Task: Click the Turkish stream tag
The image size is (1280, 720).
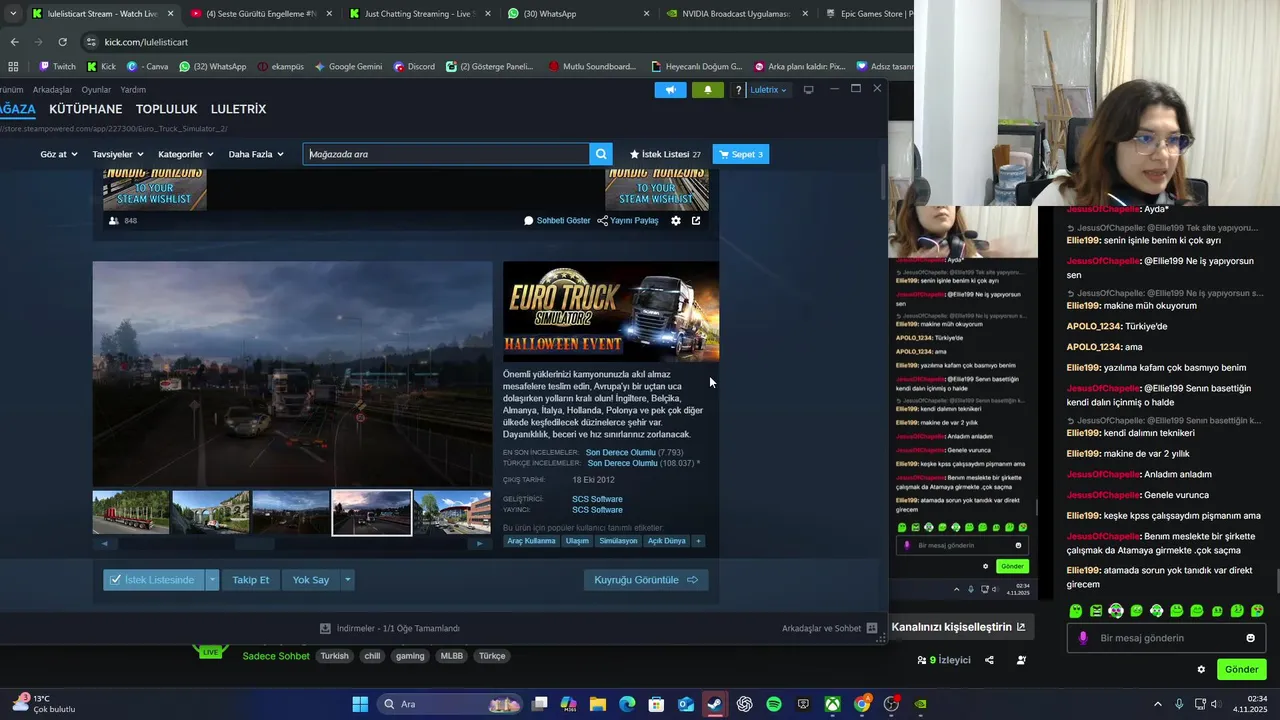Action: coord(334,656)
